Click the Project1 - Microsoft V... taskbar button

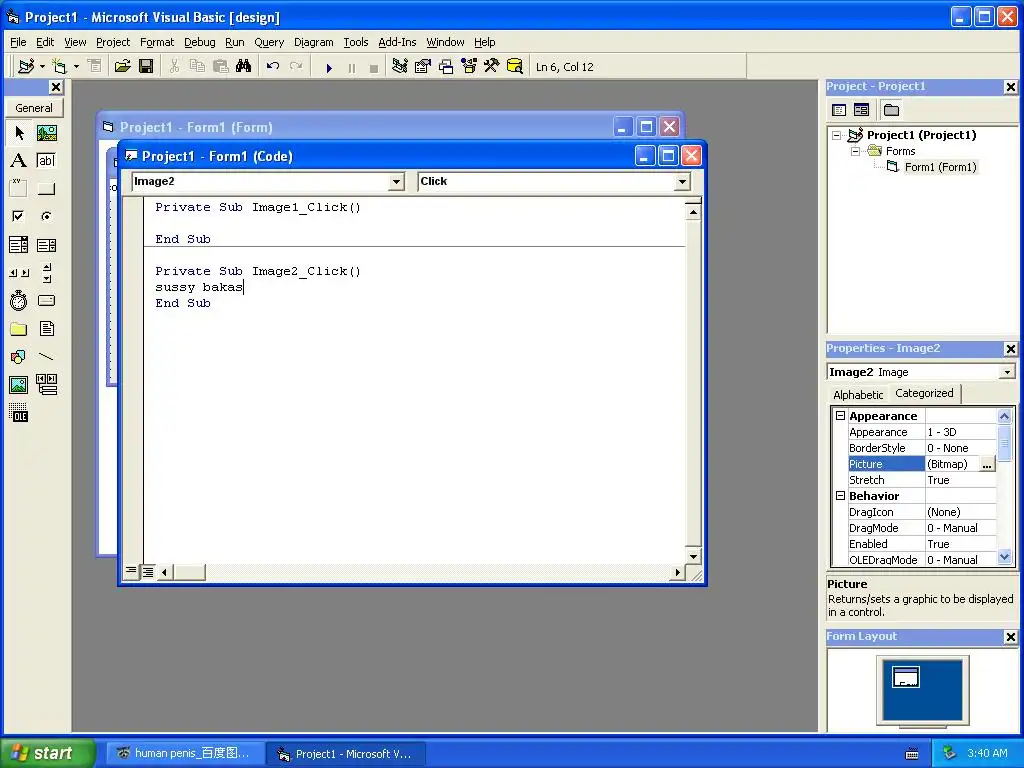346,754
